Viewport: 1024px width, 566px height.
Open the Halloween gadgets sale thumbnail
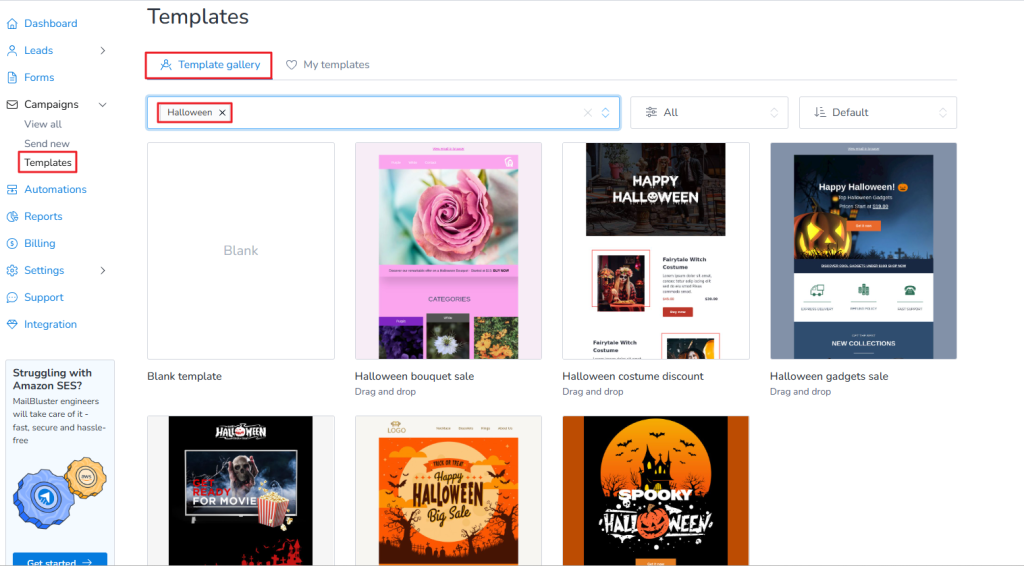tap(863, 251)
